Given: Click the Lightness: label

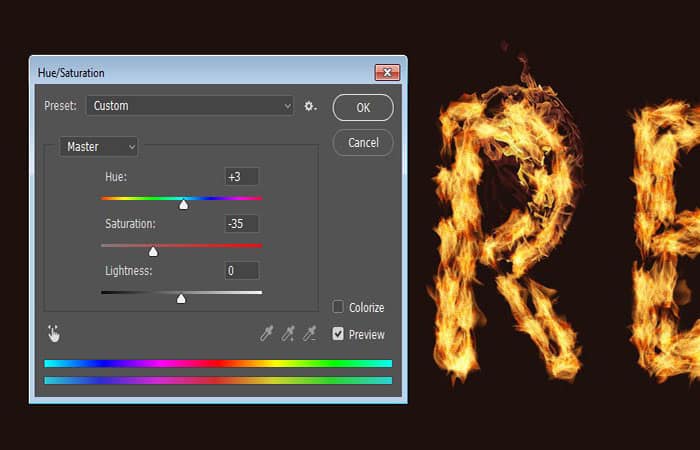Looking at the screenshot, I should [x=129, y=271].
